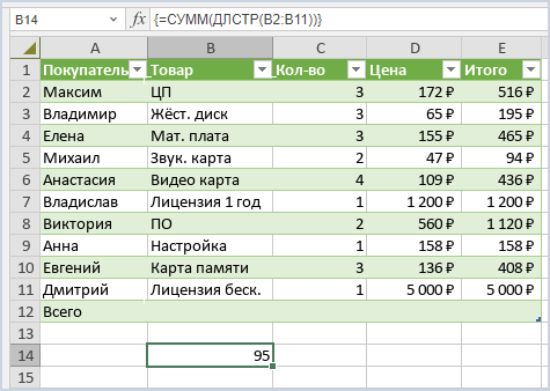Open the Name Box dropdown arrow

pos(113,19)
